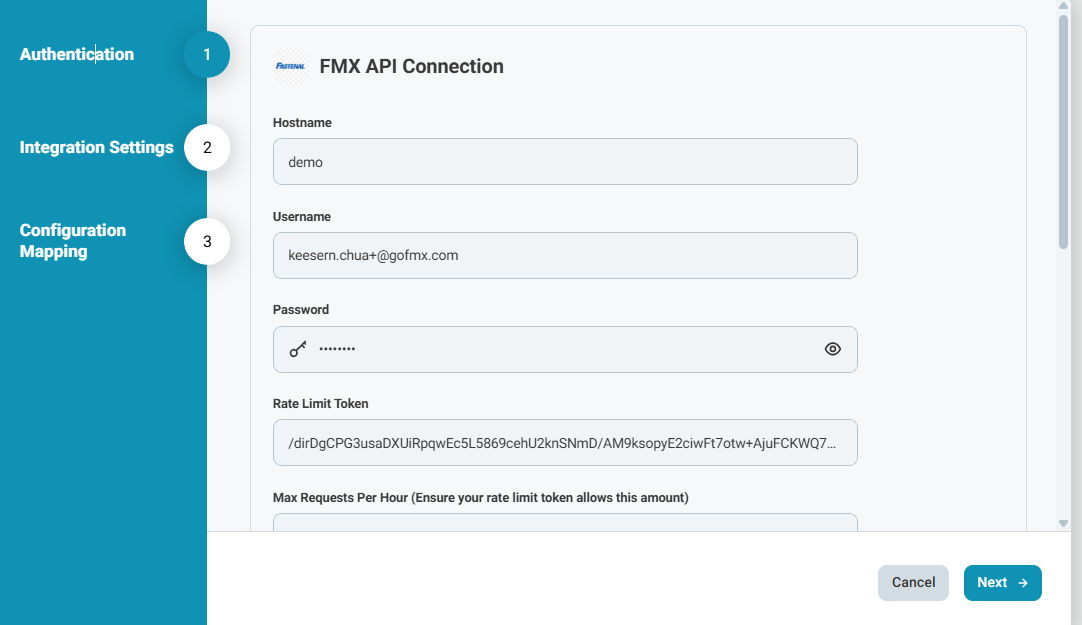Click the scrollbar up arrow
Image resolution: width=1082 pixels, height=625 pixels.
(1063, 6)
